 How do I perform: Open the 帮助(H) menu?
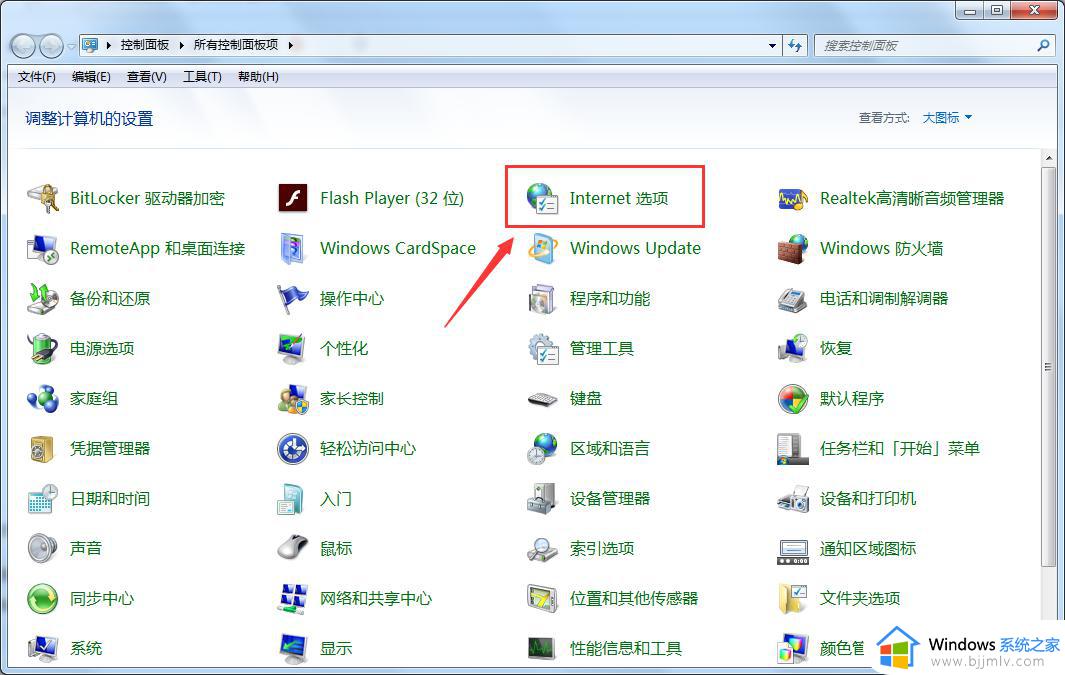point(258,77)
